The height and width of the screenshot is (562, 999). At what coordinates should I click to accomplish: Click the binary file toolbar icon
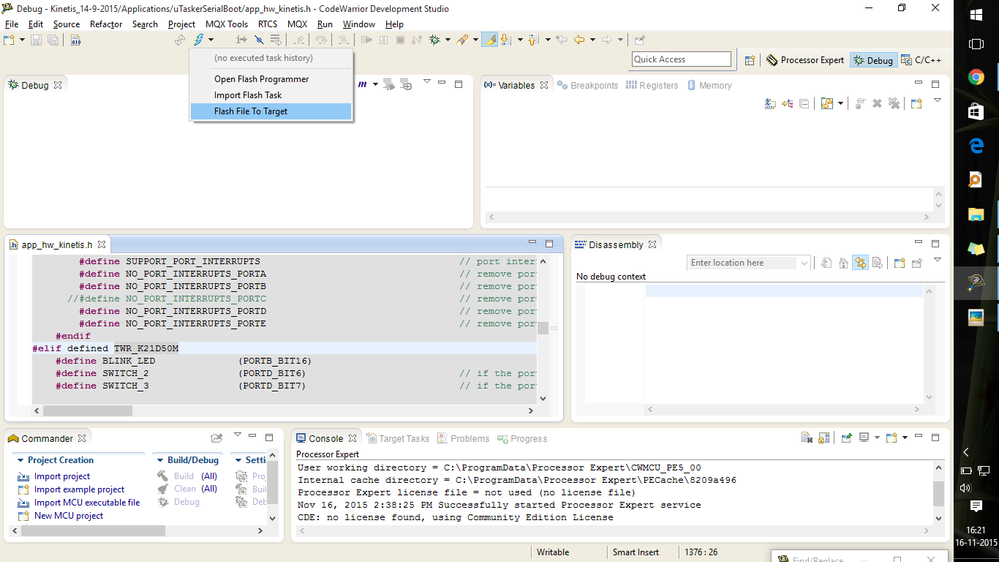click(x=75, y=40)
